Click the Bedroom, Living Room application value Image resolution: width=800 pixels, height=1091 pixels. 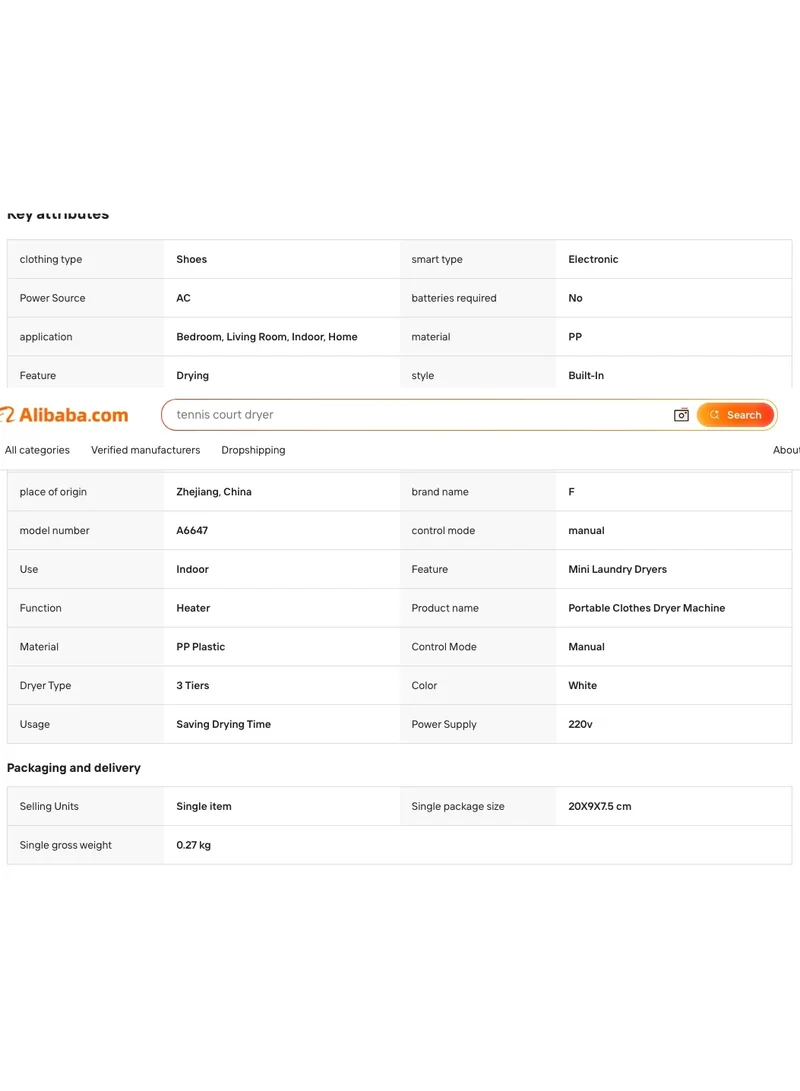[x=266, y=337]
